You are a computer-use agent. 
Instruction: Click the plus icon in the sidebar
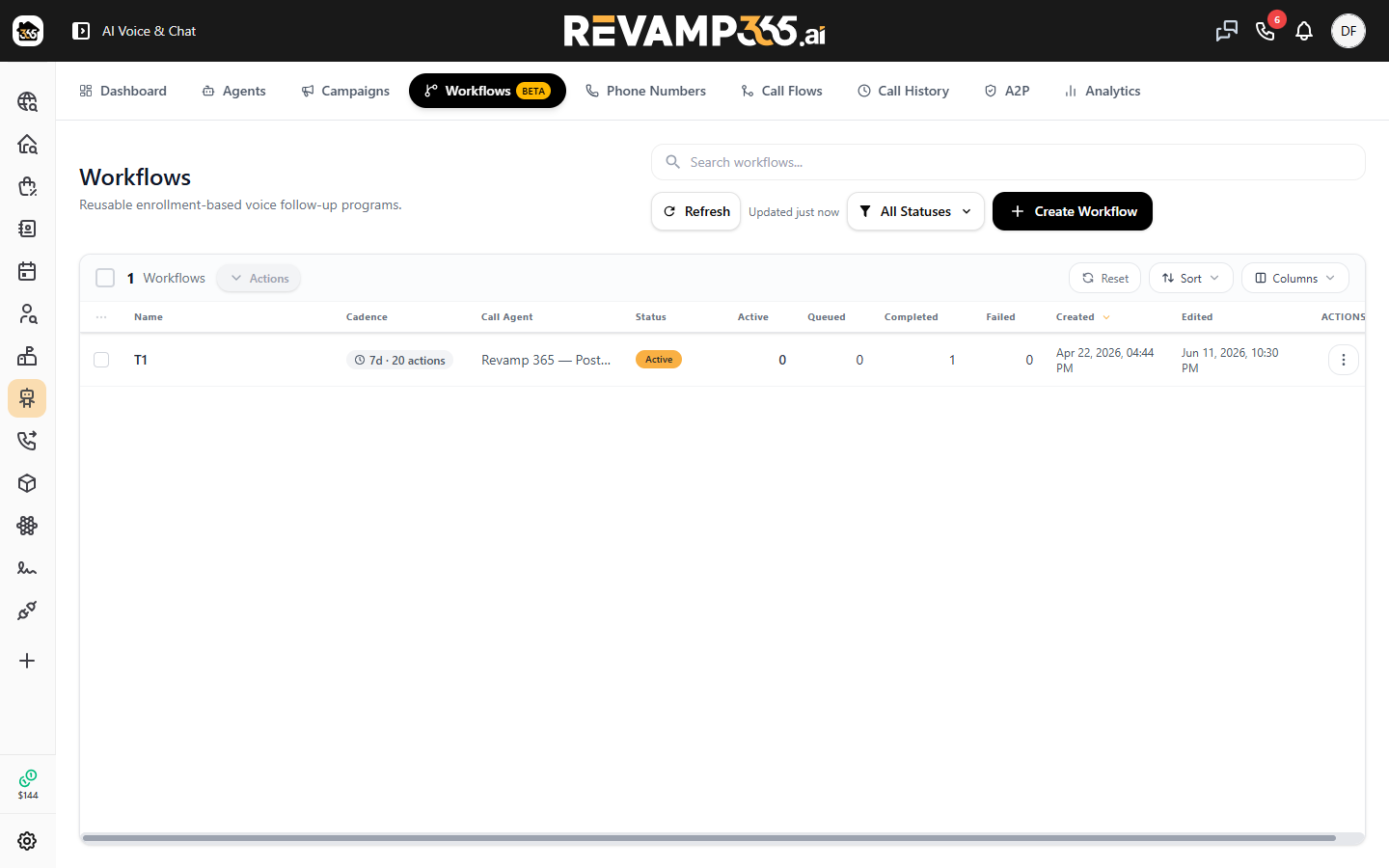[27, 661]
